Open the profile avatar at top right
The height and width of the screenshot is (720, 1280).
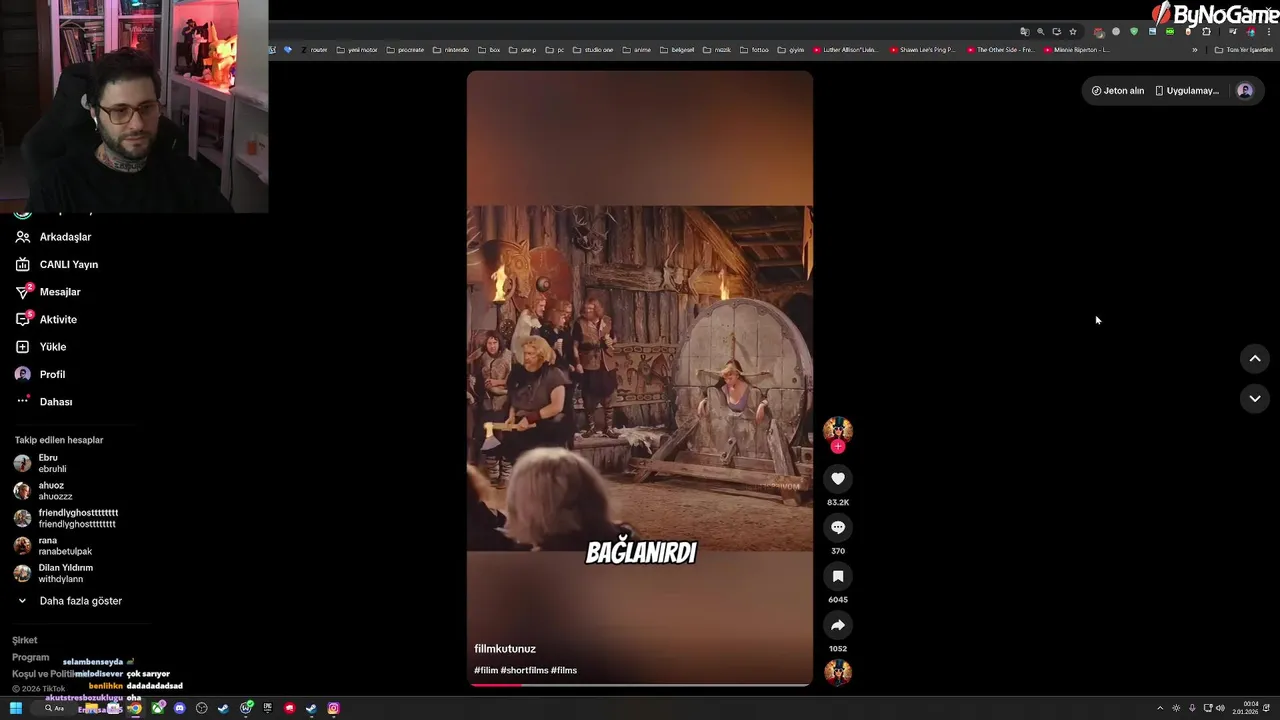pyautogui.click(x=1245, y=91)
